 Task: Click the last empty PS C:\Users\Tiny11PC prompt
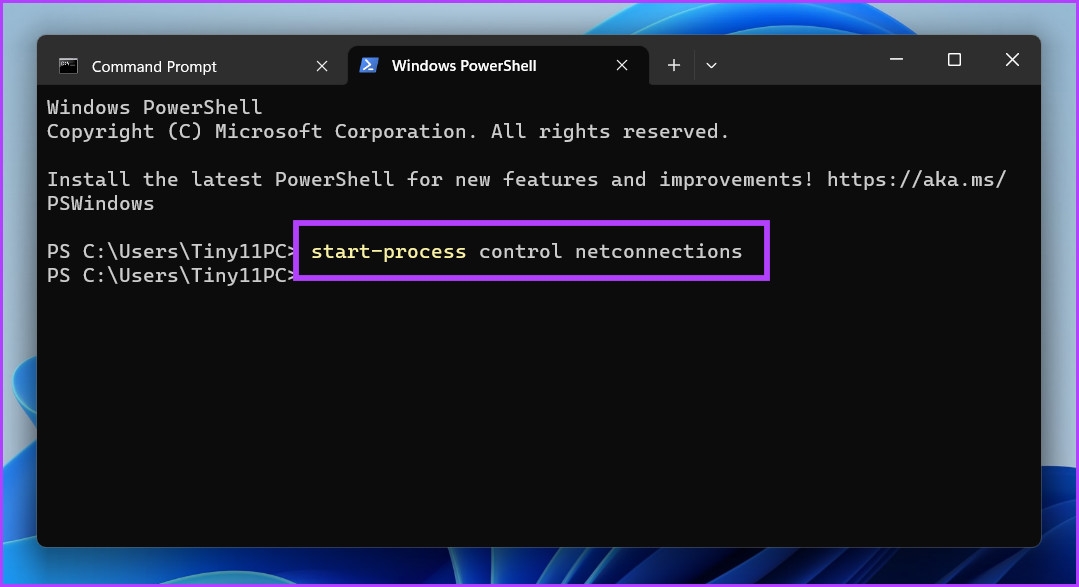(171, 276)
